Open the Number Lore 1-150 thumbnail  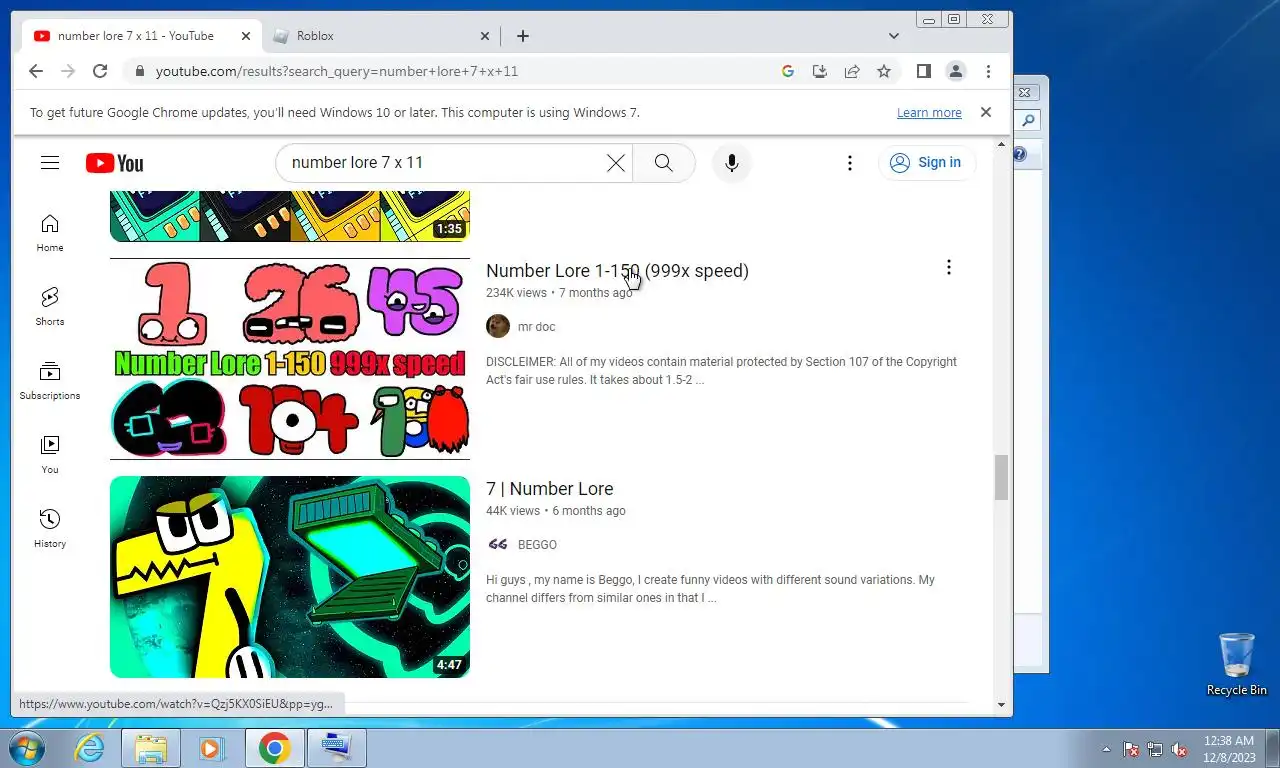290,359
